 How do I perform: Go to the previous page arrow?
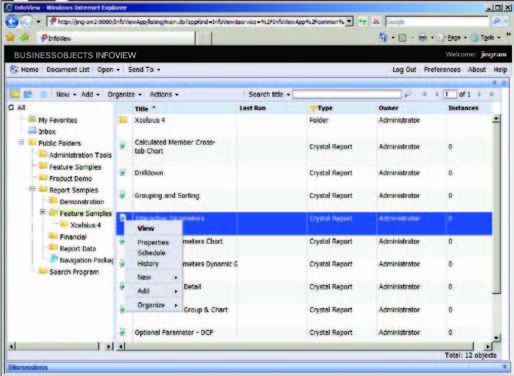coord(437,95)
